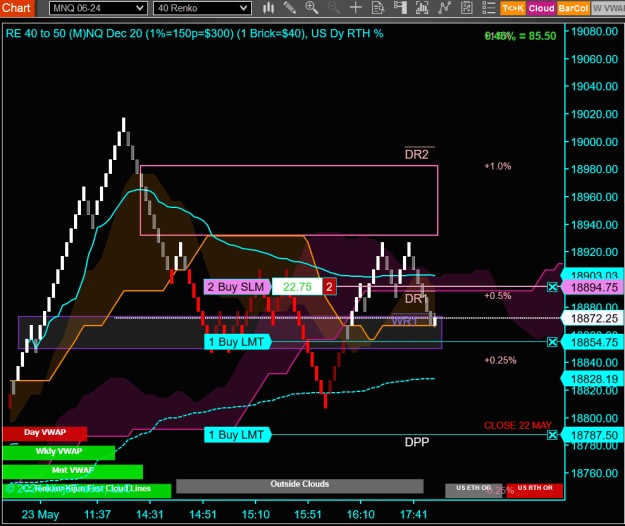Select the 18787.50 price marker
Screen dimensions: 625x526
592,435
